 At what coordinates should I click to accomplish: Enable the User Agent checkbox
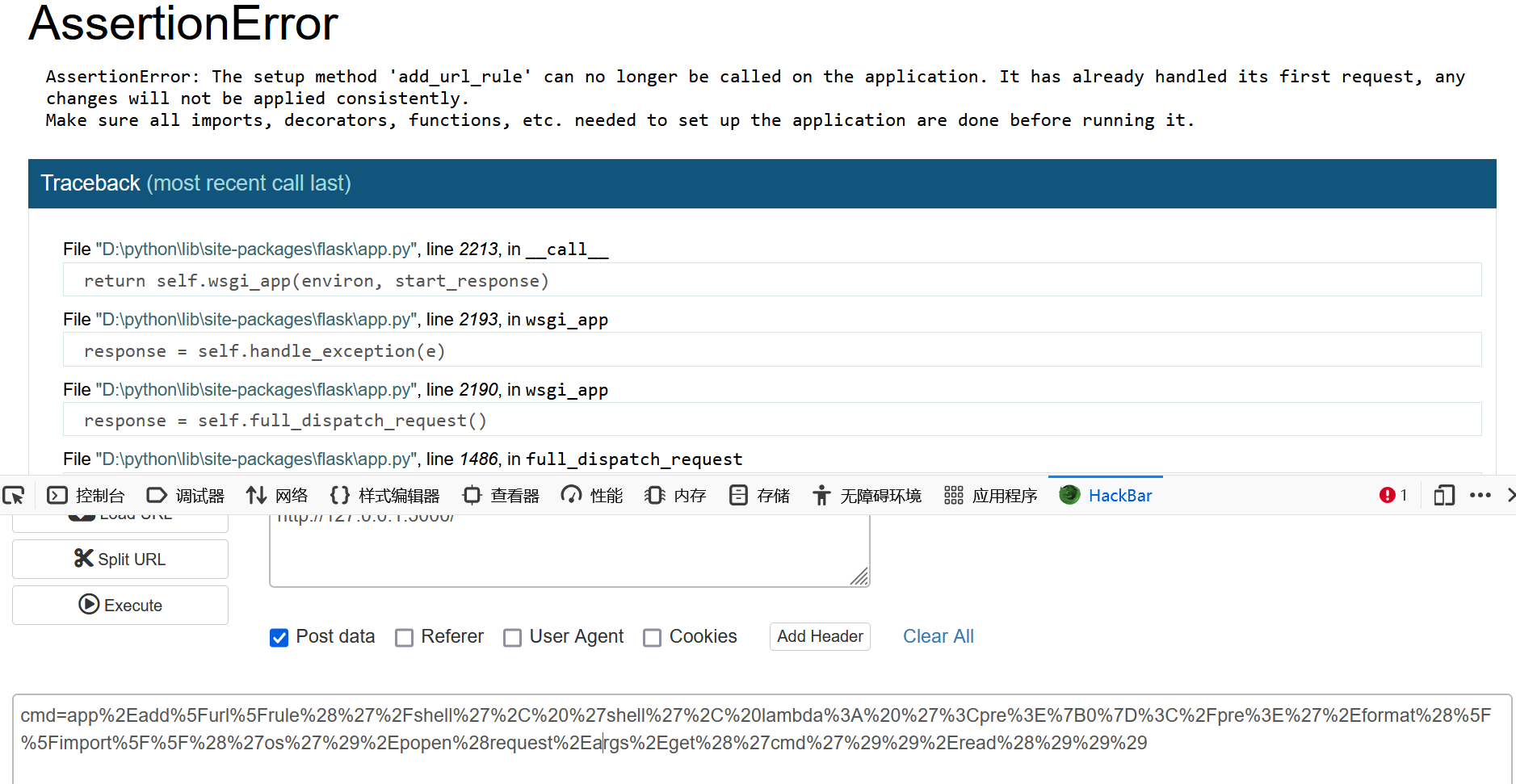(x=512, y=638)
